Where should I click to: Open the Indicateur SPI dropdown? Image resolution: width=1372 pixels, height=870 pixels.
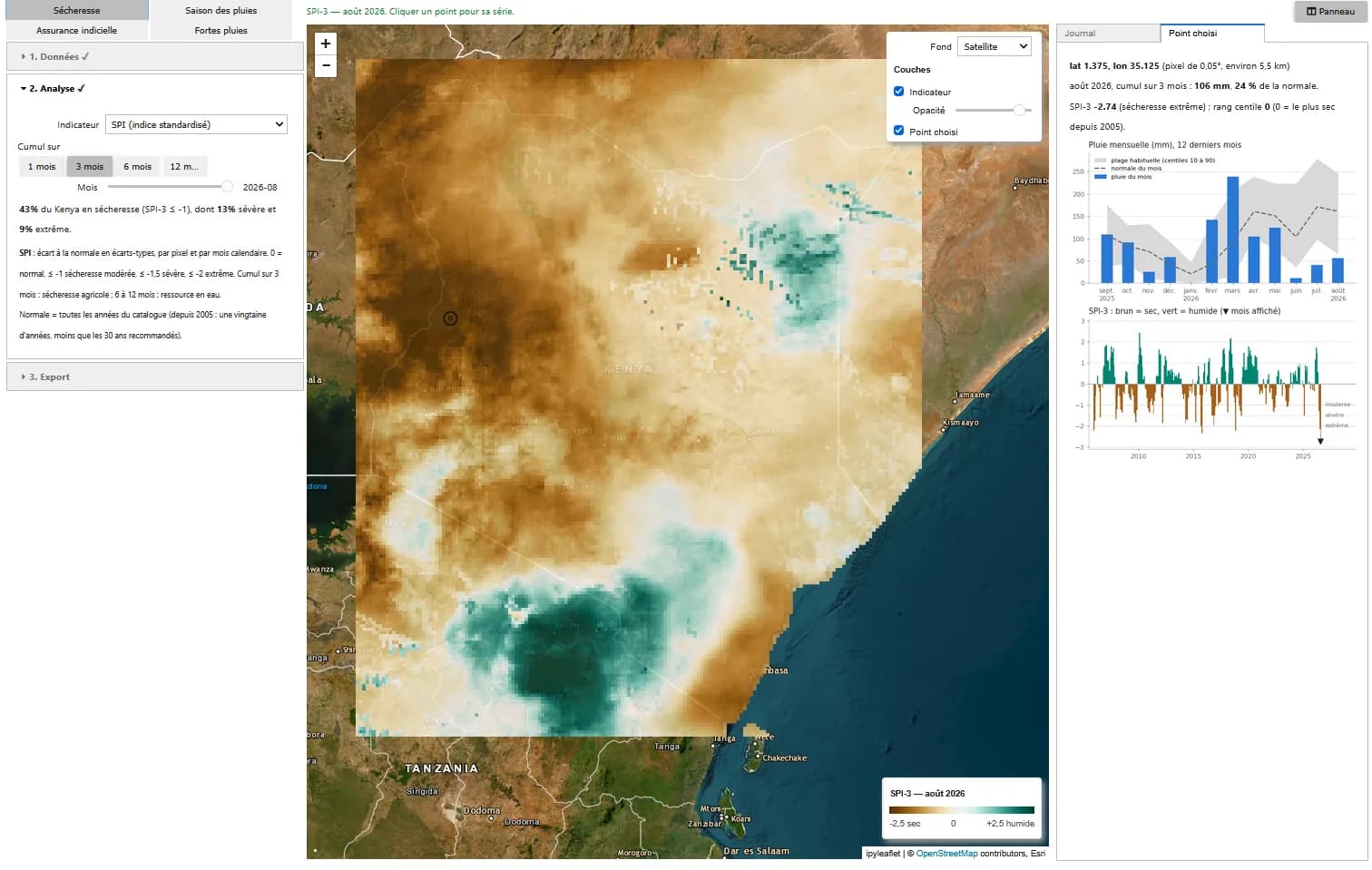tap(197, 124)
